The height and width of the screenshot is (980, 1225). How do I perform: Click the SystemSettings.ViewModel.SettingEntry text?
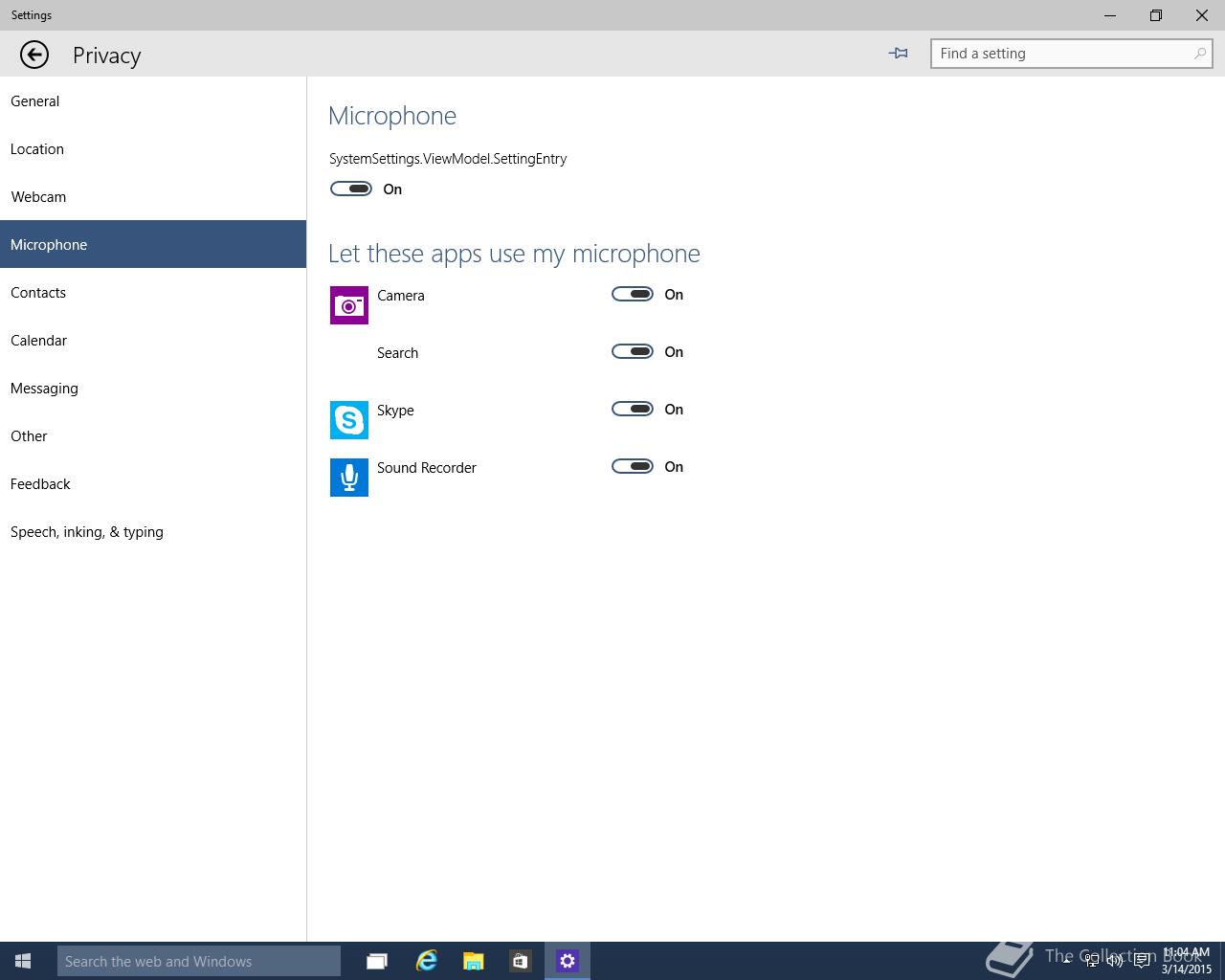coord(448,159)
